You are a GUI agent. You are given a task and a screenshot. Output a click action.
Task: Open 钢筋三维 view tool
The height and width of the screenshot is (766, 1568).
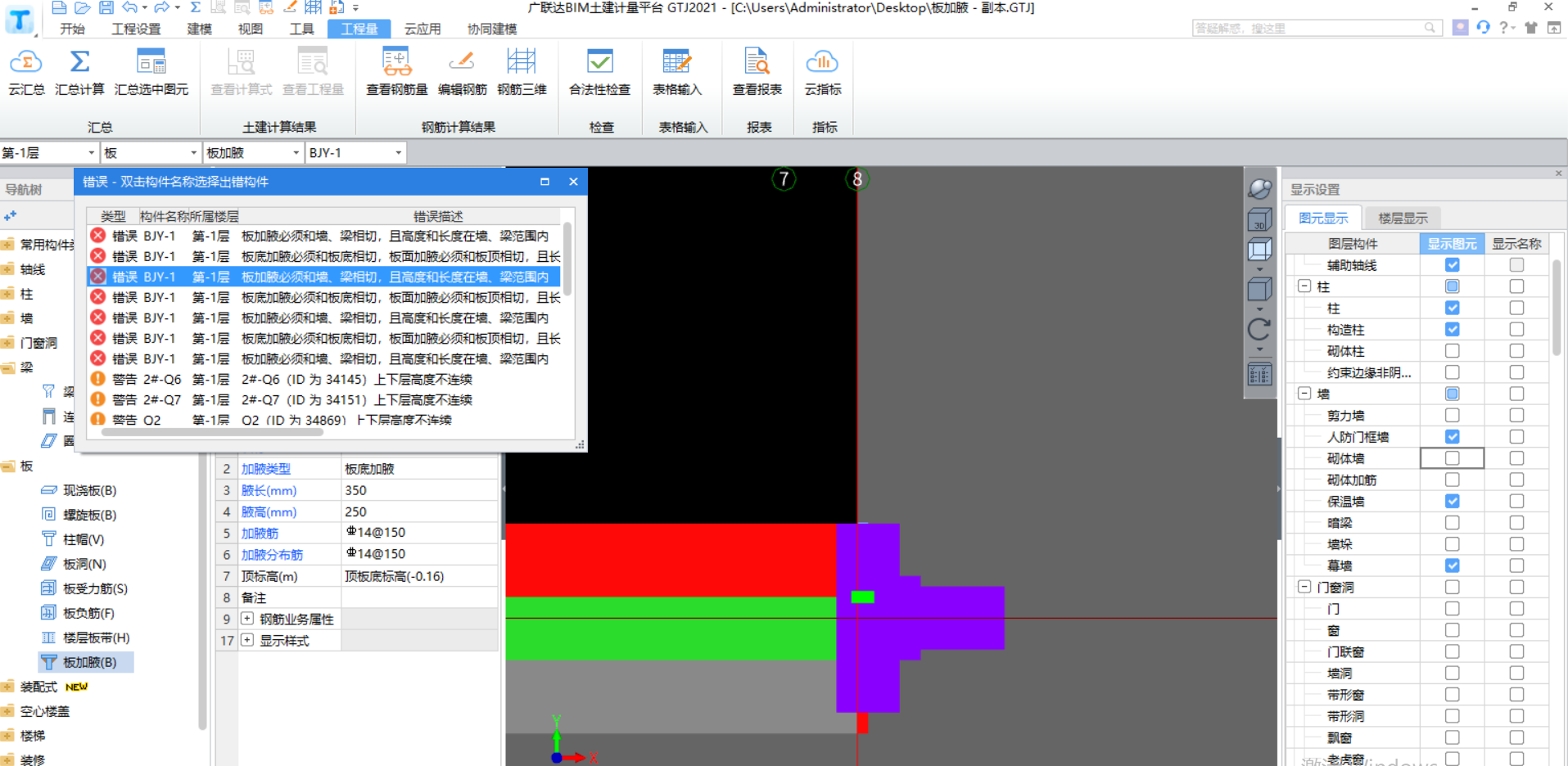pos(522,72)
